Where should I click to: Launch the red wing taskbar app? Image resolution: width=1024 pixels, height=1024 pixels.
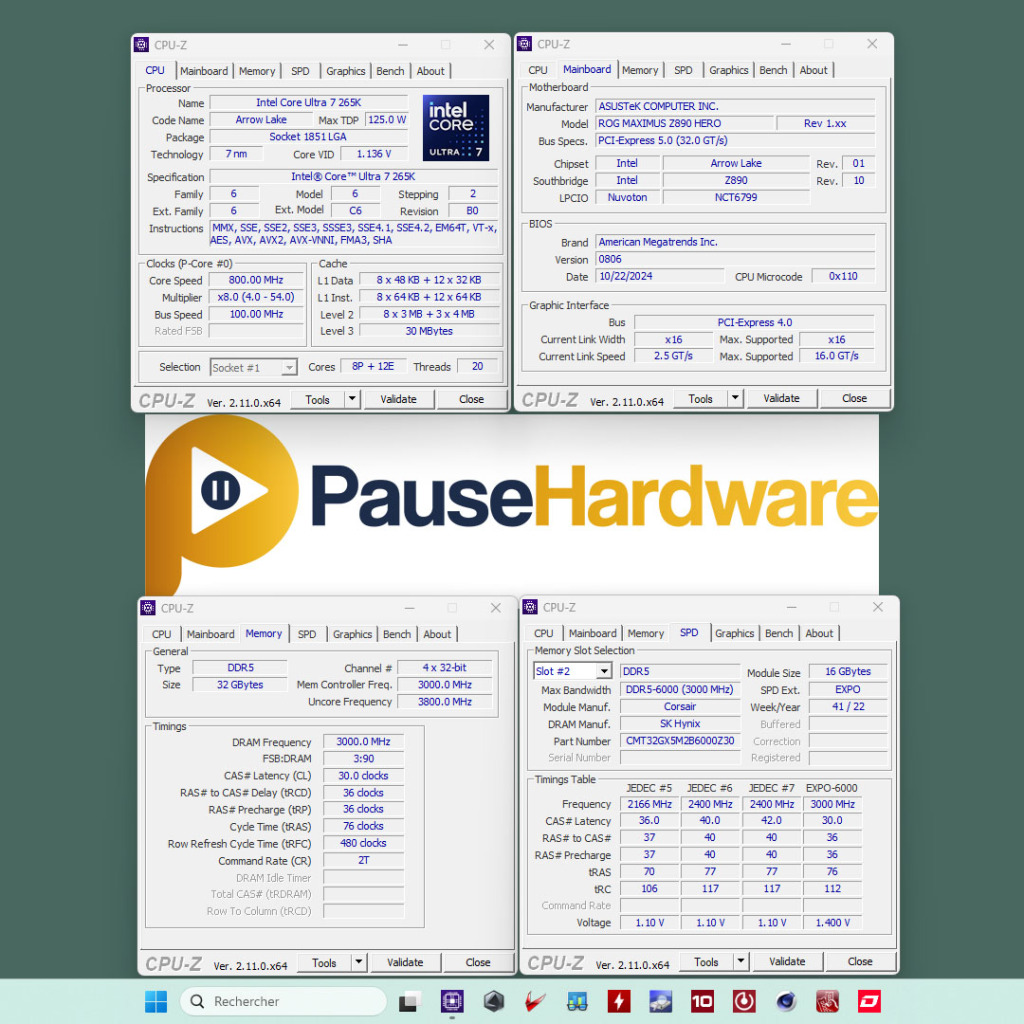click(536, 1001)
